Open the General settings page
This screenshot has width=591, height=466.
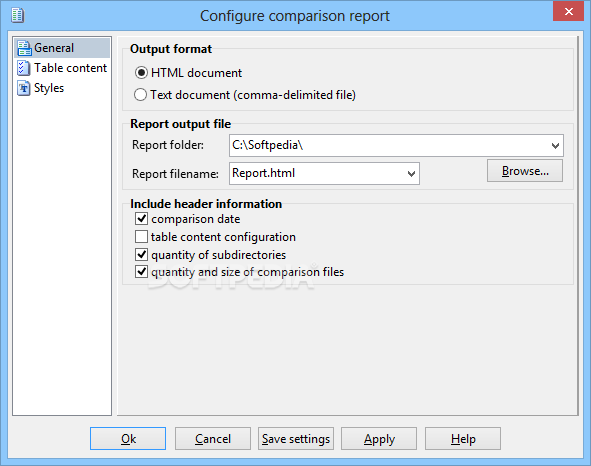(x=62, y=48)
